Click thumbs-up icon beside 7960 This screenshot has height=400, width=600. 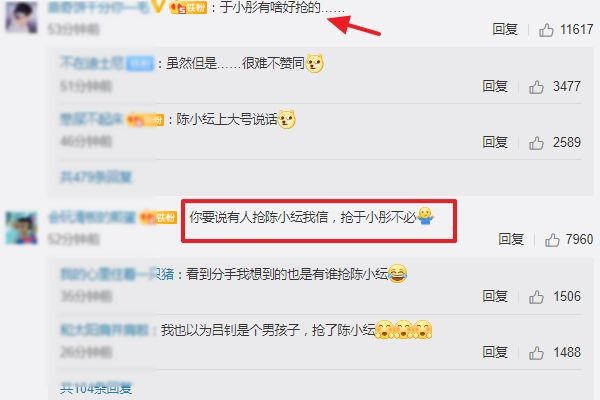coord(552,240)
